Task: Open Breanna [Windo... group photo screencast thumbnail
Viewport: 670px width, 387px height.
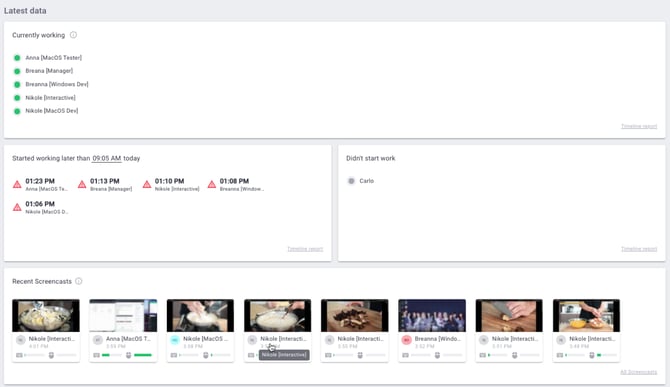Action: coord(432,316)
